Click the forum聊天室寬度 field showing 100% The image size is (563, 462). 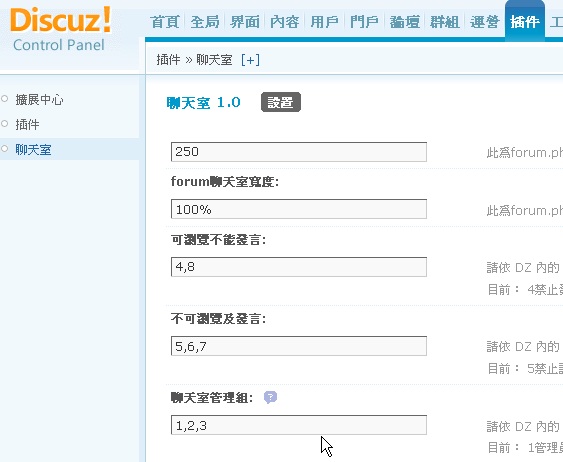tap(299, 209)
